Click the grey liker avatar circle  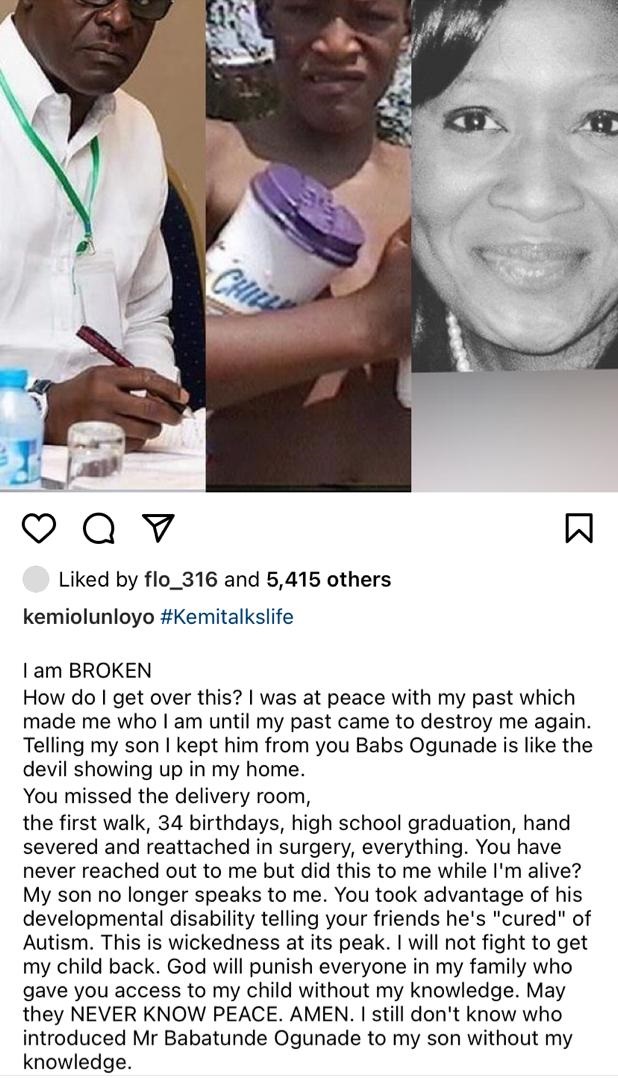click(36, 579)
